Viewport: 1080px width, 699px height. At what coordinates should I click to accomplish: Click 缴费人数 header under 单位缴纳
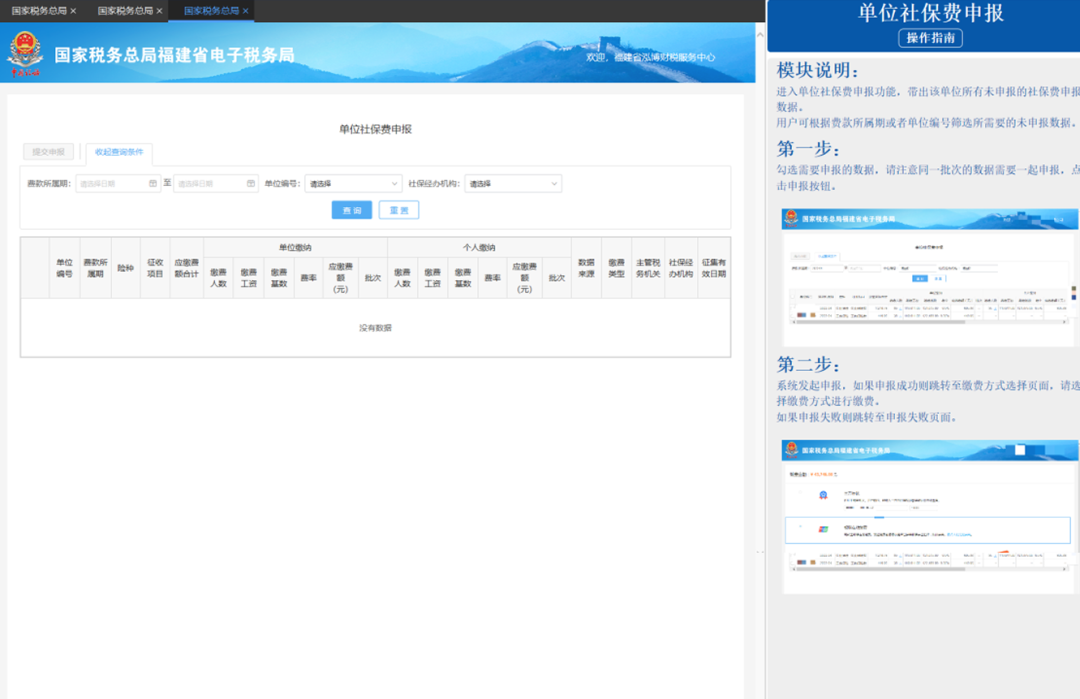pyautogui.click(x=218, y=278)
